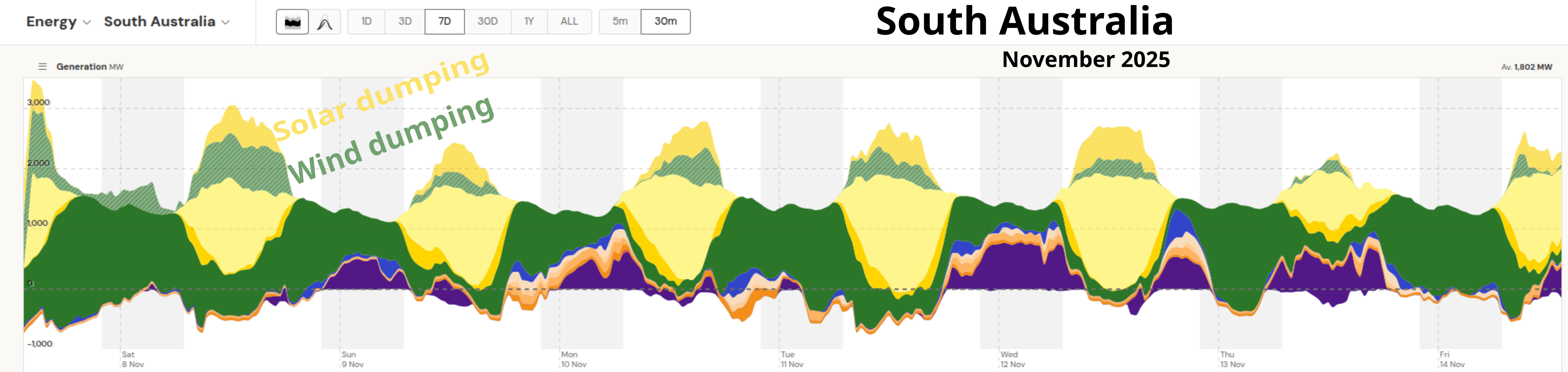Screen dimensions: 1568x372
Task: Expand the Energy view dropdown
Action: pyautogui.click(x=58, y=22)
